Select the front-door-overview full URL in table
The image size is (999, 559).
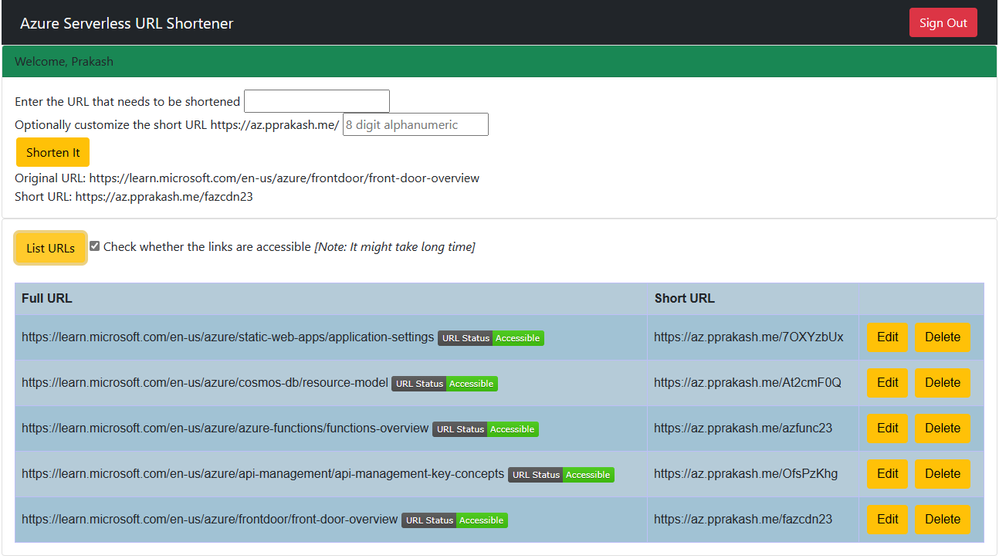click(x=210, y=519)
